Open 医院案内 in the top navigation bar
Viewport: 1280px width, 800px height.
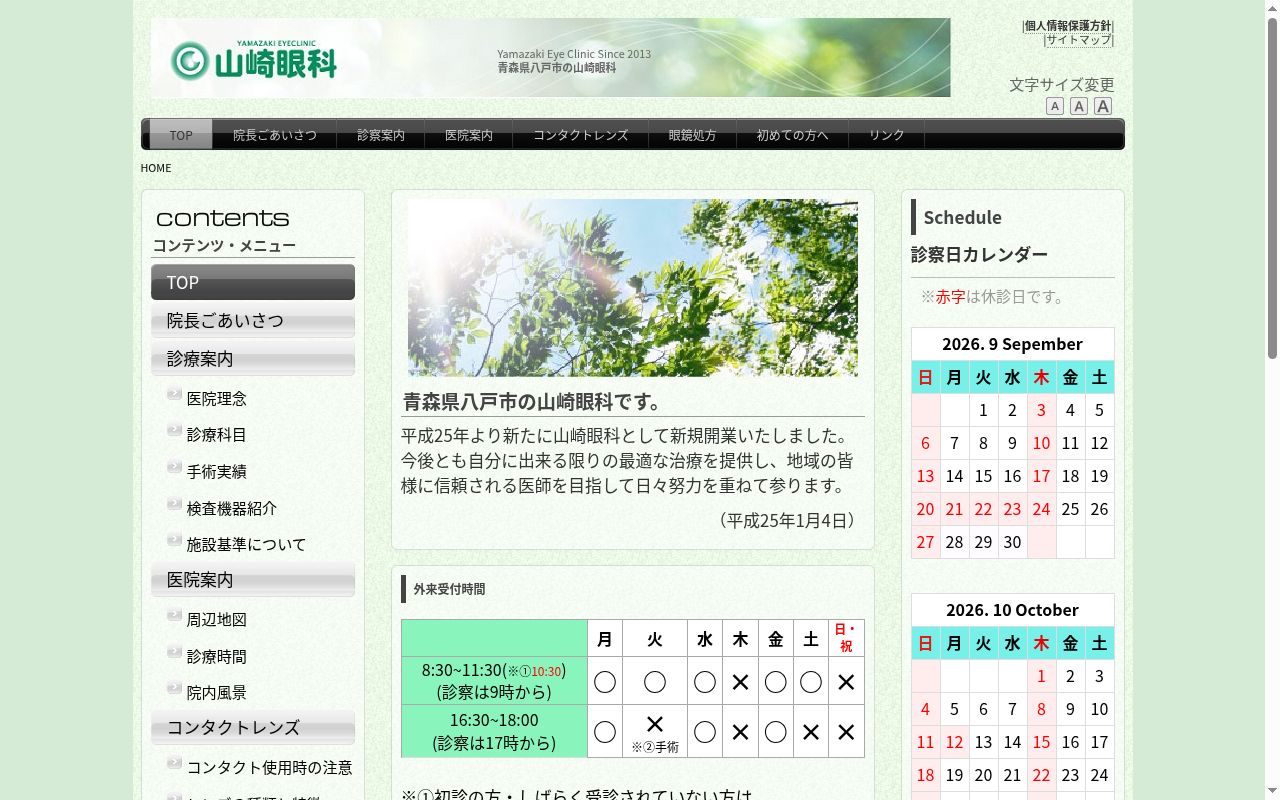click(469, 135)
